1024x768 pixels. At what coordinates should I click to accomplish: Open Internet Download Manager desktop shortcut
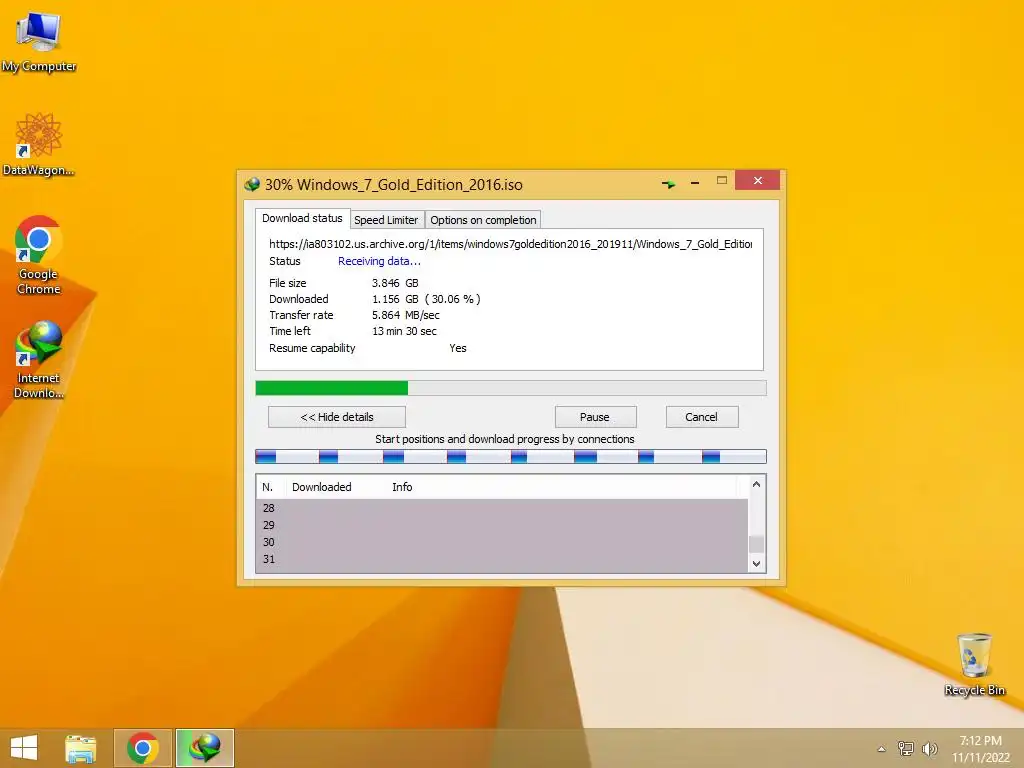point(39,359)
